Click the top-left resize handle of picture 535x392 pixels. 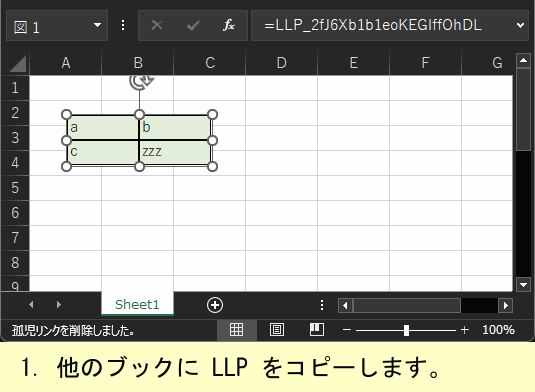tap(67, 114)
